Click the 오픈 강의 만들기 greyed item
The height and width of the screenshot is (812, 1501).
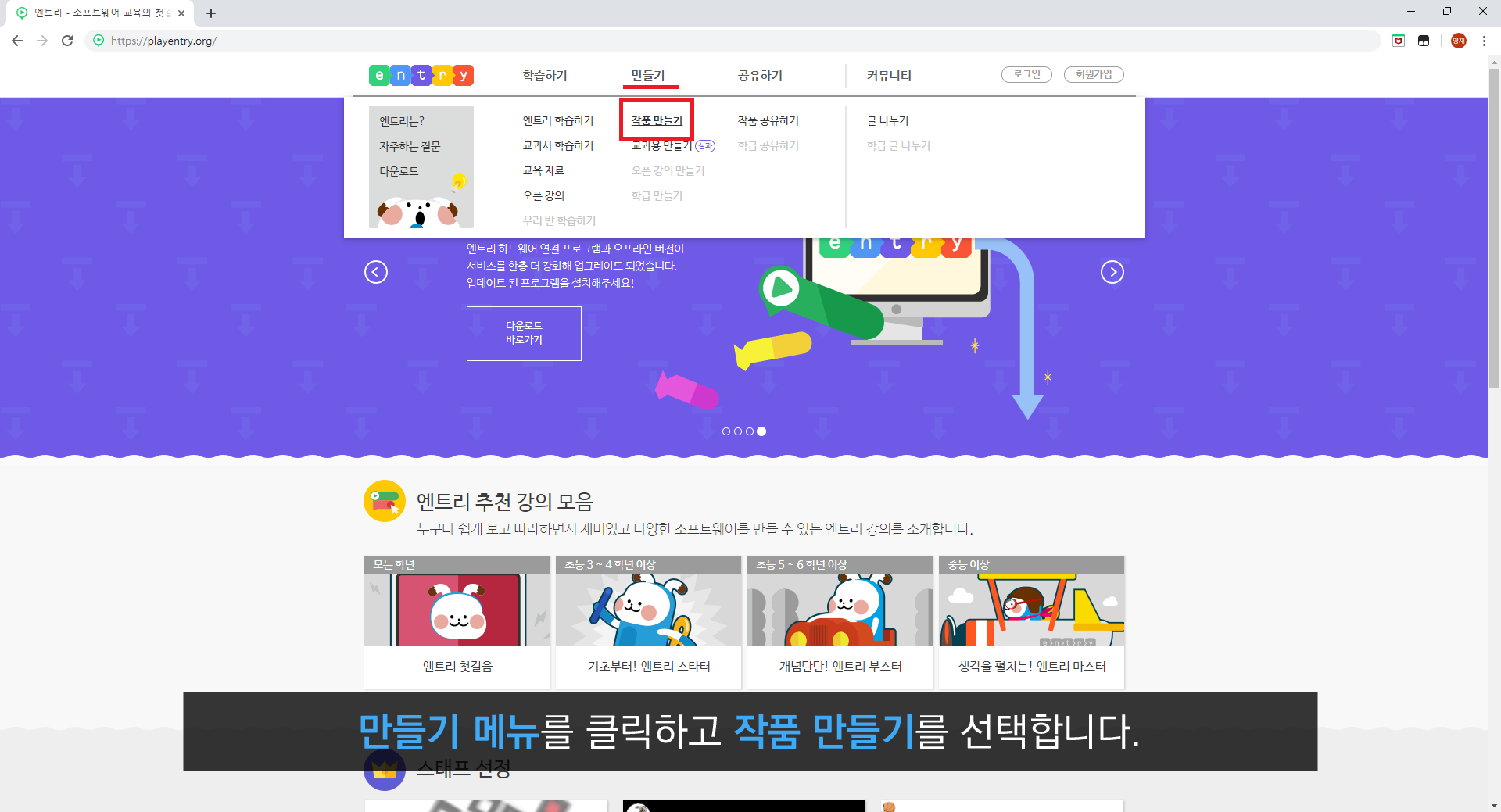click(x=668, y=170)
